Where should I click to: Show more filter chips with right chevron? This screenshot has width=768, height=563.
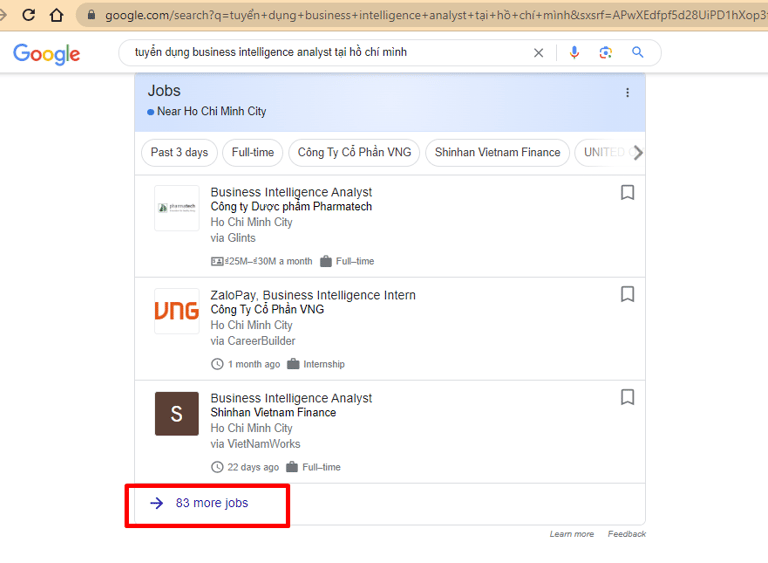tap(638, 153)
